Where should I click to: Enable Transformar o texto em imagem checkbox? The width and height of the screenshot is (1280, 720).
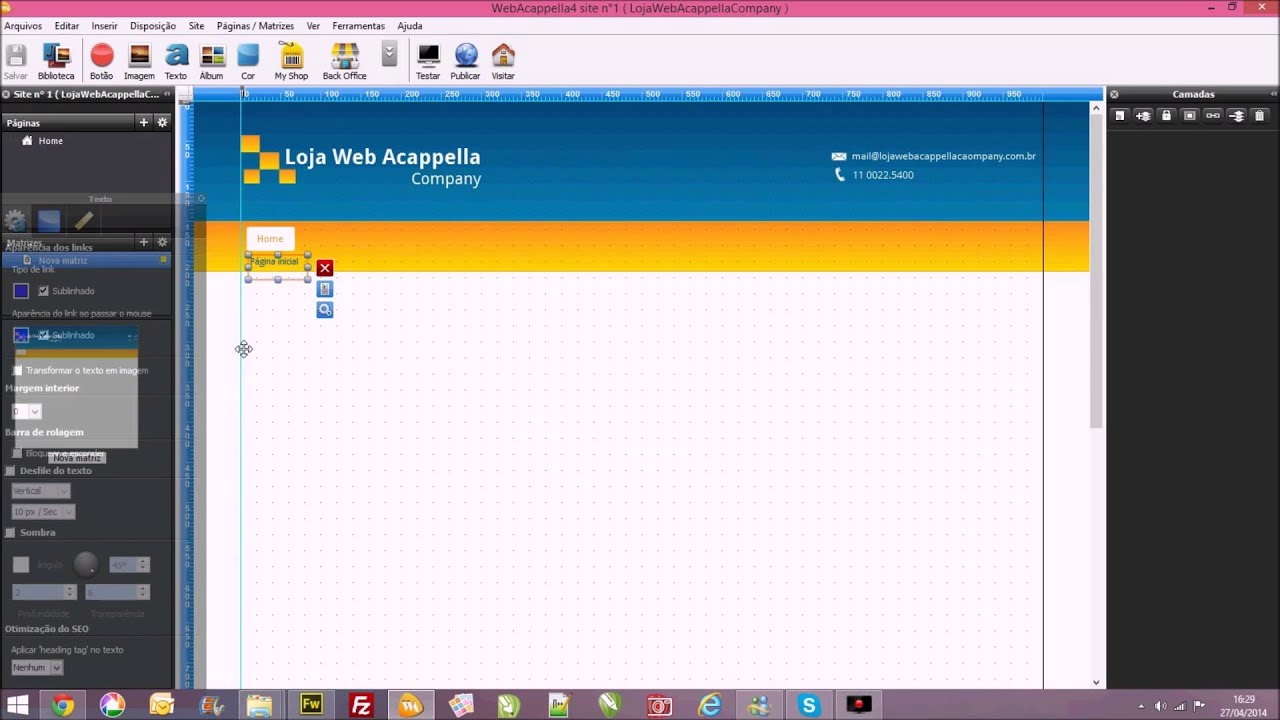pyautogui.click(x=17, y=371)
